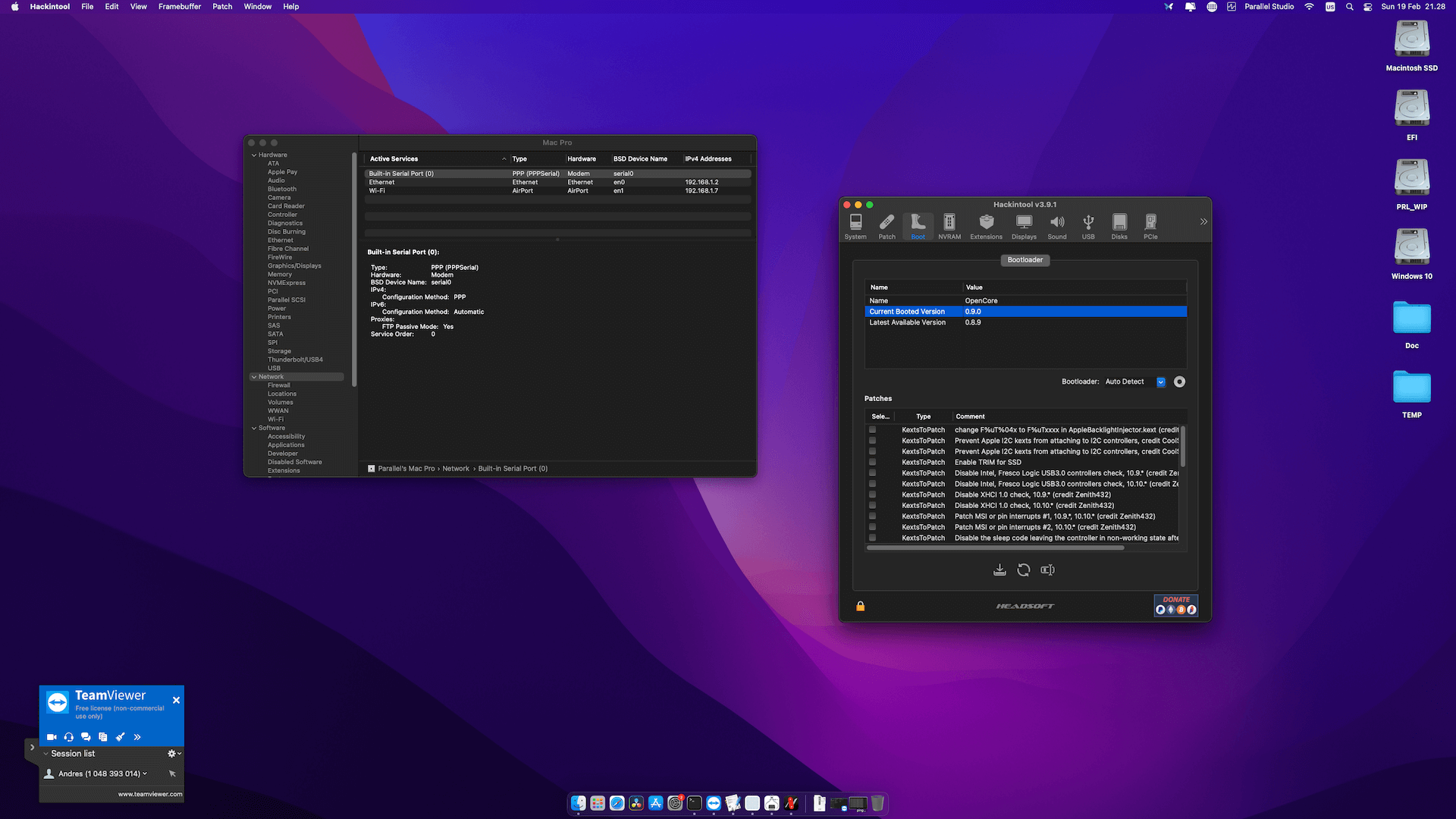Image resolution: width=1456 pixels, height=819 pixels.
Task: Check the Enable TRIM for SSD checkbox
Action: pos(872,462)
